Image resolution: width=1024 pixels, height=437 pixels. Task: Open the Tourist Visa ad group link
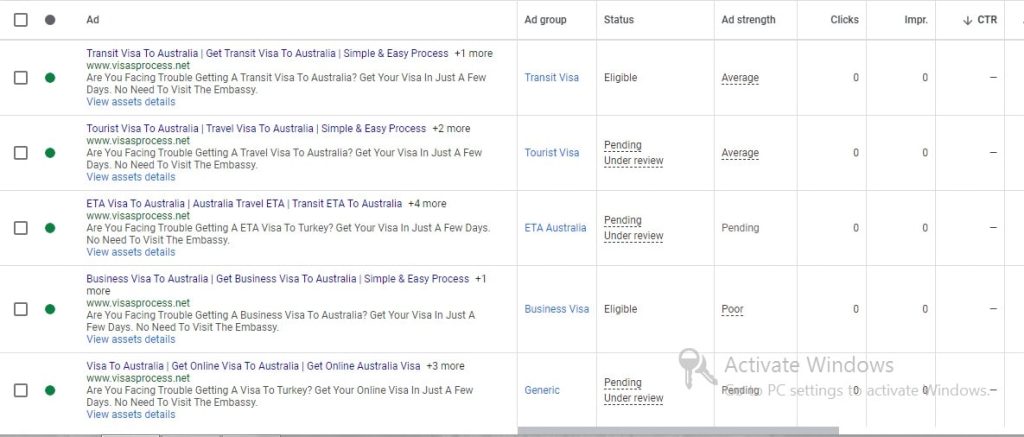pos(552,153)
